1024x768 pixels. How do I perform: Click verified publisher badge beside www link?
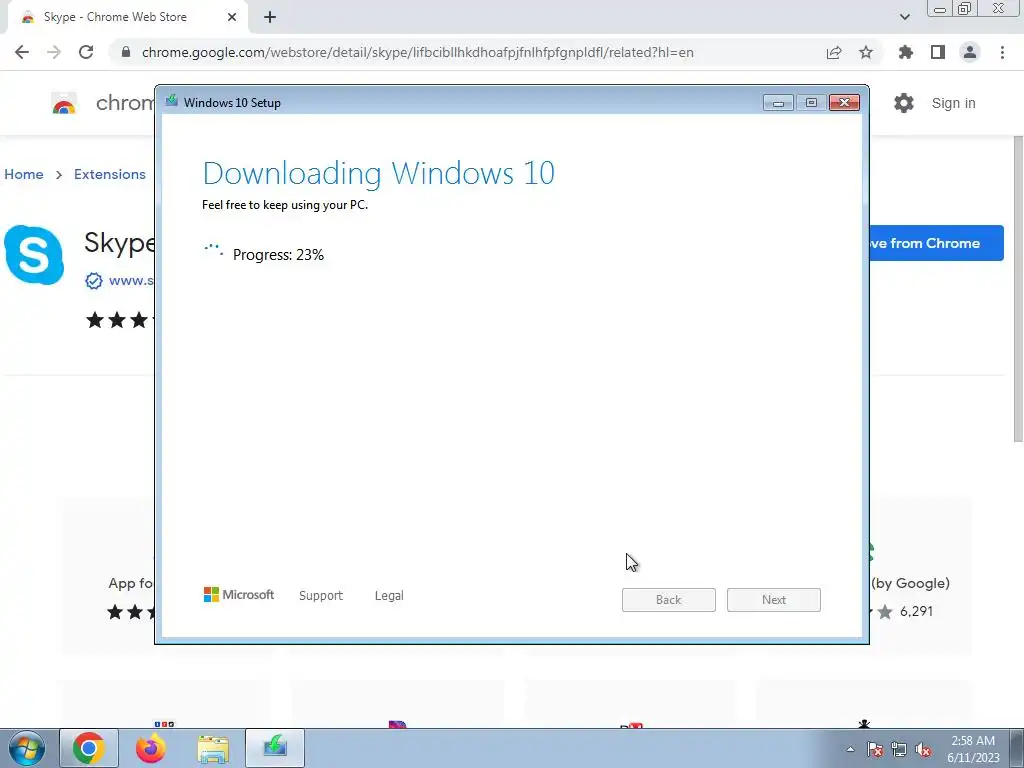pos(94,281)
